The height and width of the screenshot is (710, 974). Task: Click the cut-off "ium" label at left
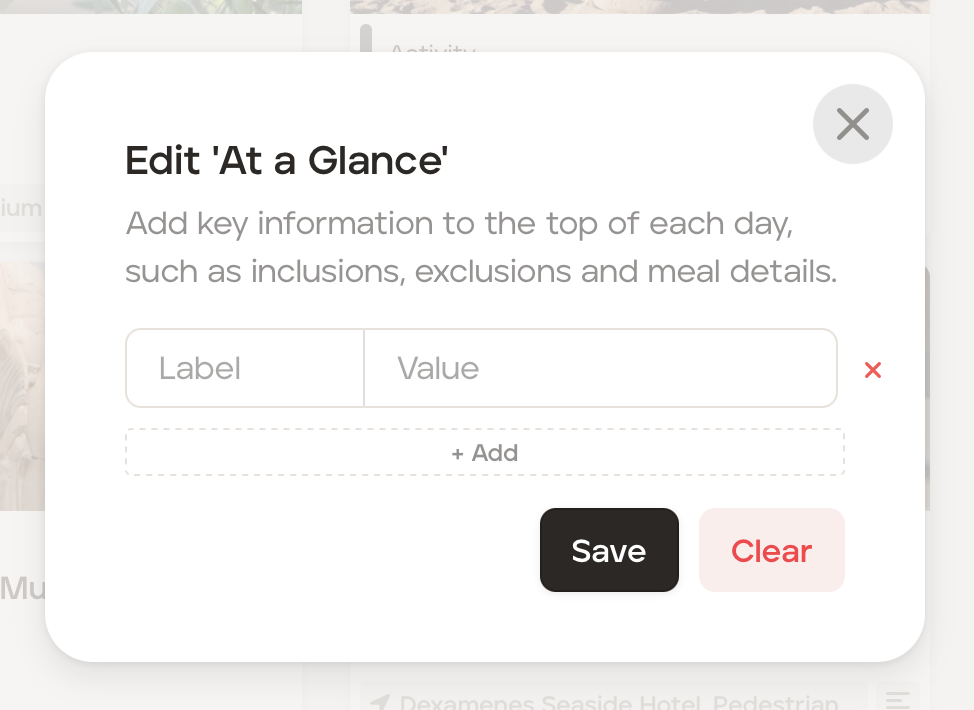coord(21,208)
